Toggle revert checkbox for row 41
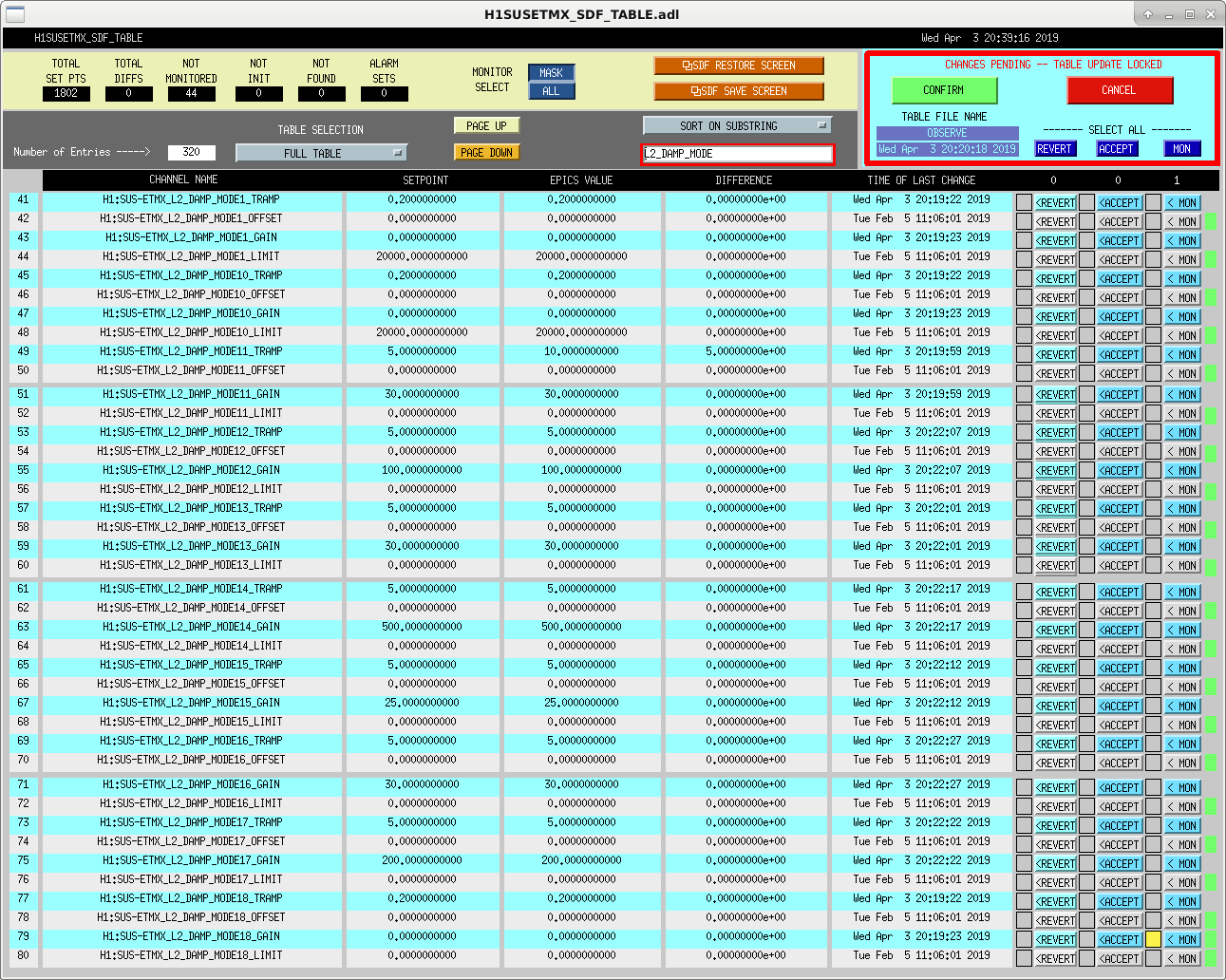1226x980 pixels. click(x=1024, y=202)
